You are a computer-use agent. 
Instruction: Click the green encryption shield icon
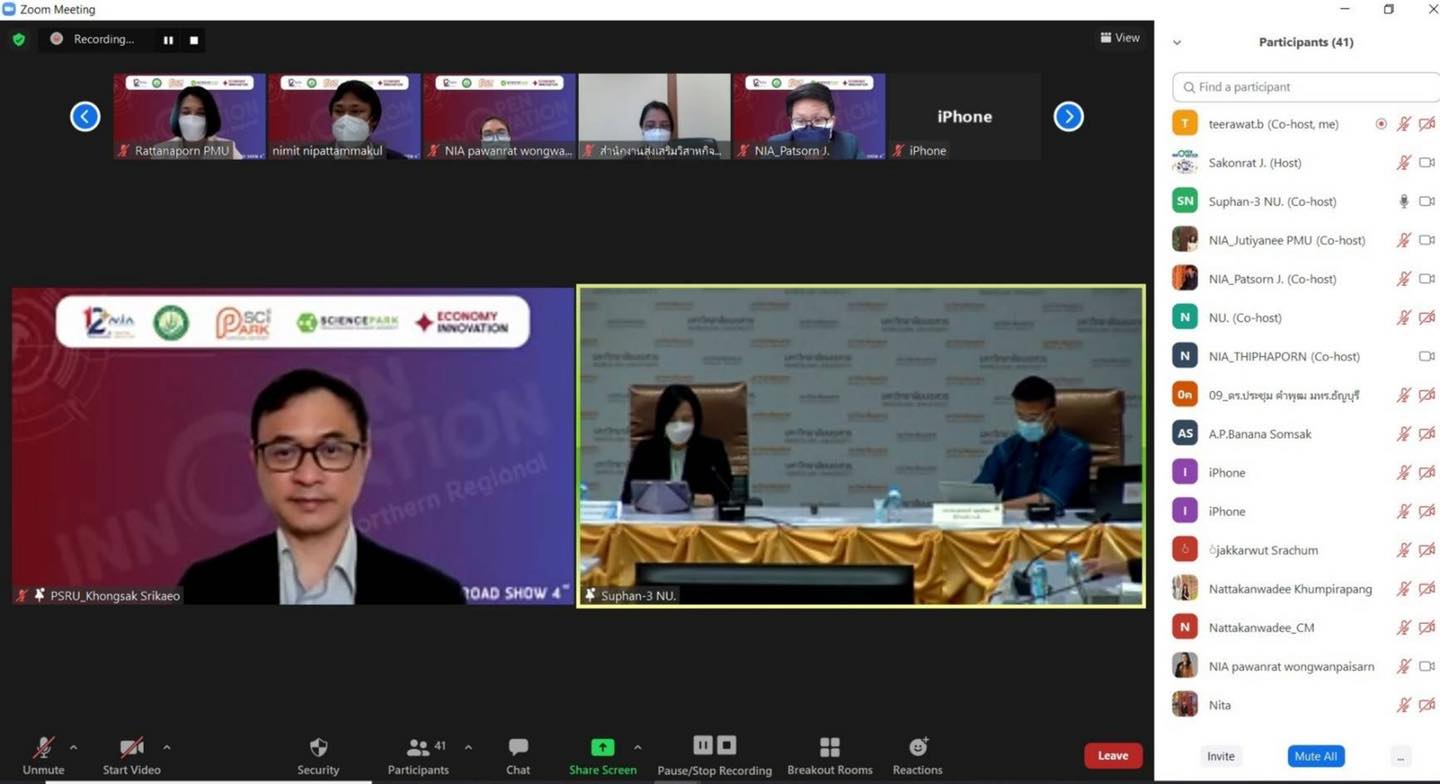[x=19, y=40]
